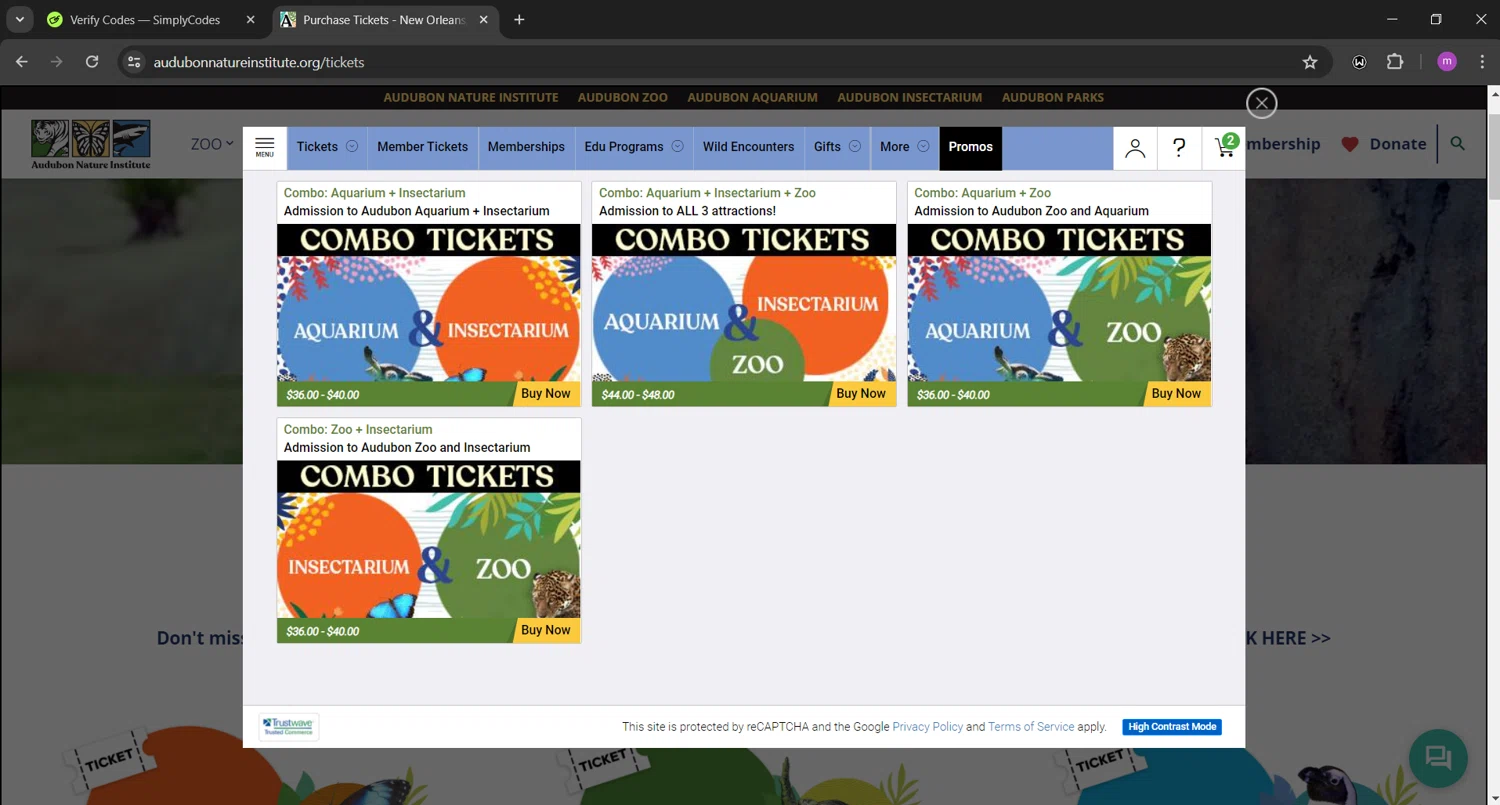Open the browser extensions puzzle icon
The height and width of the screenshot is (805, 1500).
(x=1395, y=62)
